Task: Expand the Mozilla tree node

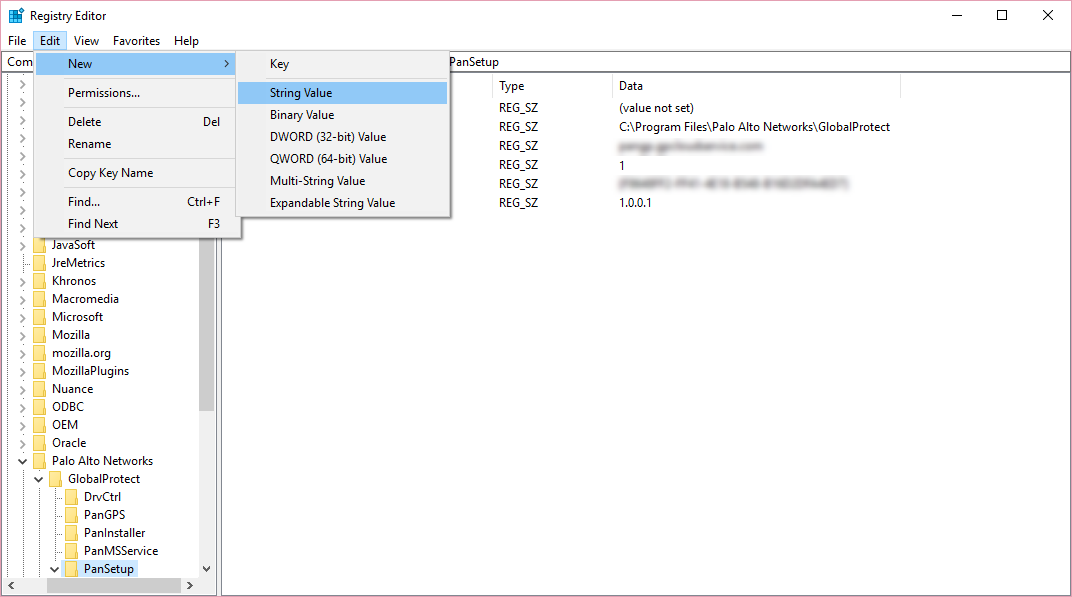Action: [x=23, y=335]
